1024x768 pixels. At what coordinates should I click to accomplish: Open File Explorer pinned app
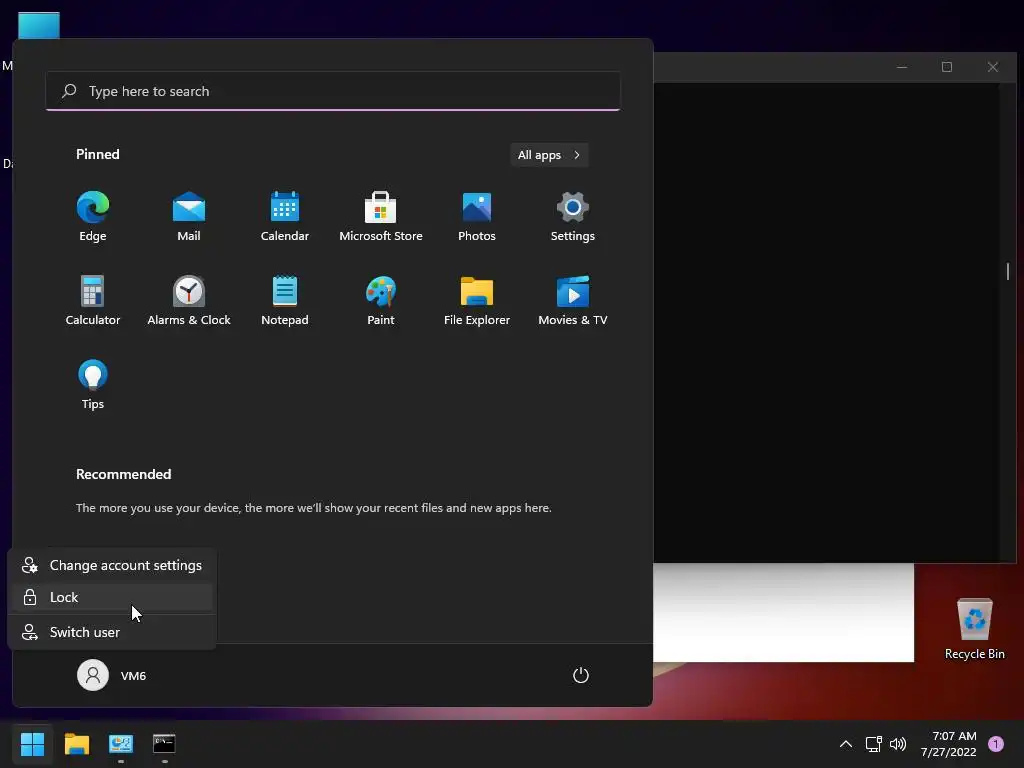pos(477,301)
